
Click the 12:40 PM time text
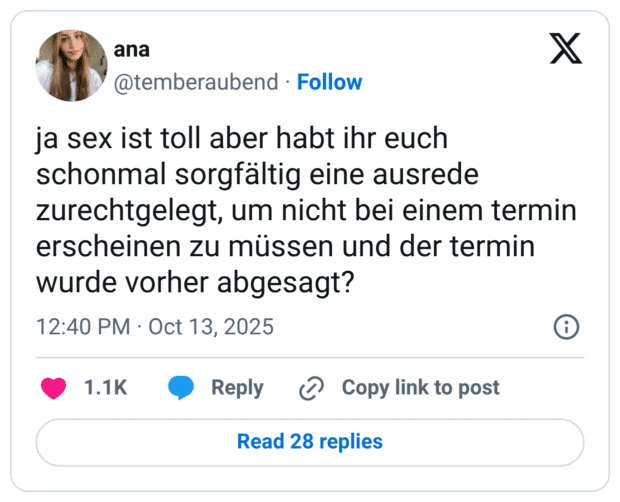click(x=84, y=327)
